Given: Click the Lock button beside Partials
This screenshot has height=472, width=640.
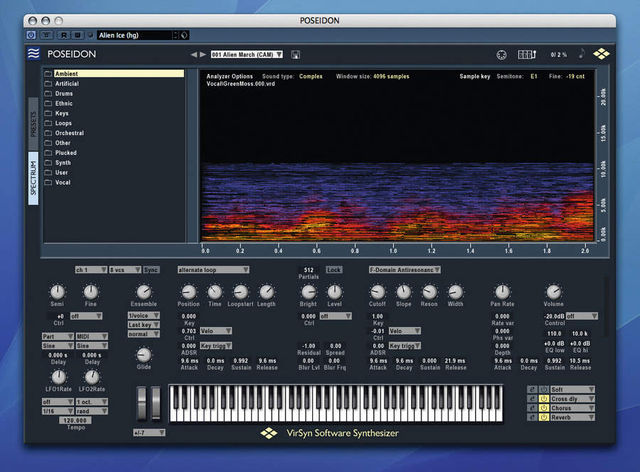Looking at the screenshot, I should tap(333, 270).
